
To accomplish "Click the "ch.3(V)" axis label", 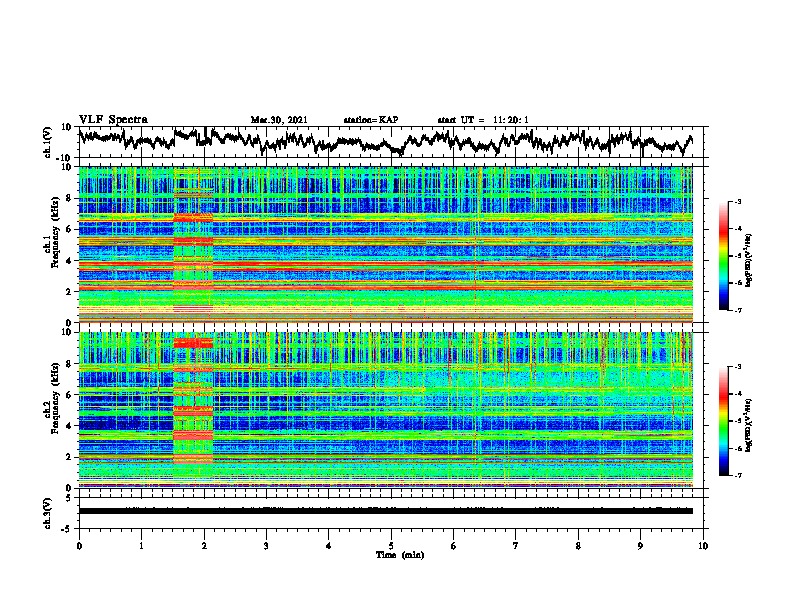I will [x=48, y=513].
